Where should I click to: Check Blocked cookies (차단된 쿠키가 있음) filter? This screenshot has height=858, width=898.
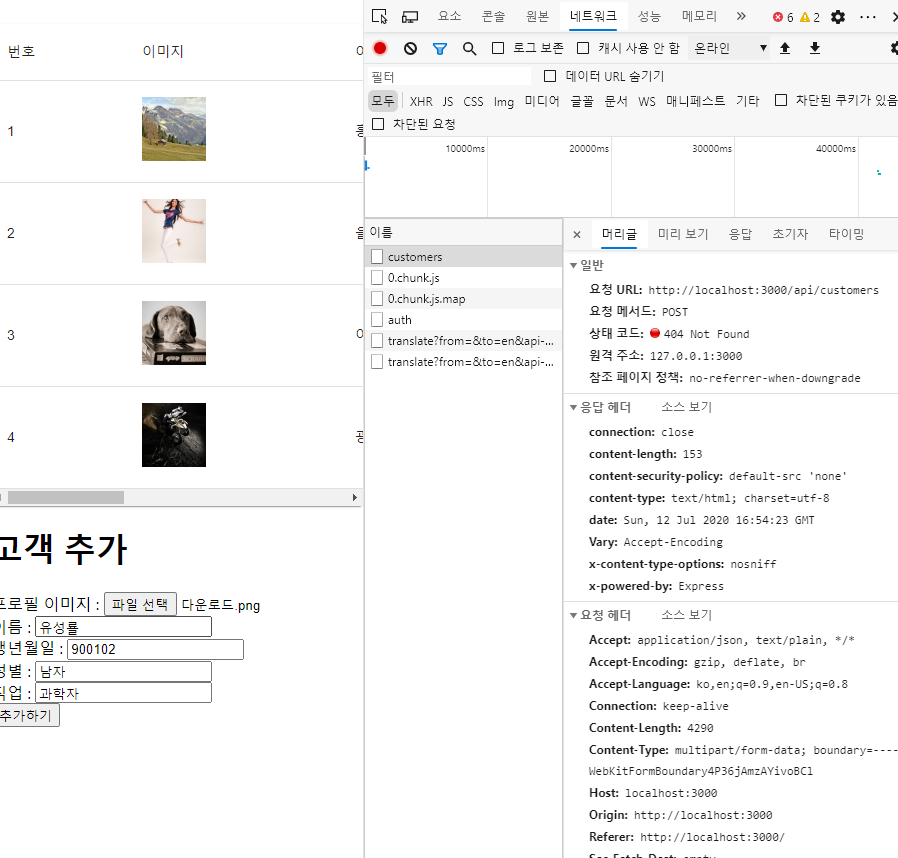pyautogui.click(x=781, y=100)
